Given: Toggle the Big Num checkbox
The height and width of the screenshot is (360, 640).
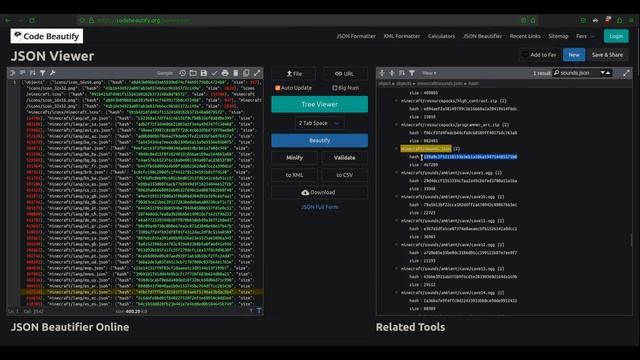Looking at the screenshot, I should tap(335, 88).
